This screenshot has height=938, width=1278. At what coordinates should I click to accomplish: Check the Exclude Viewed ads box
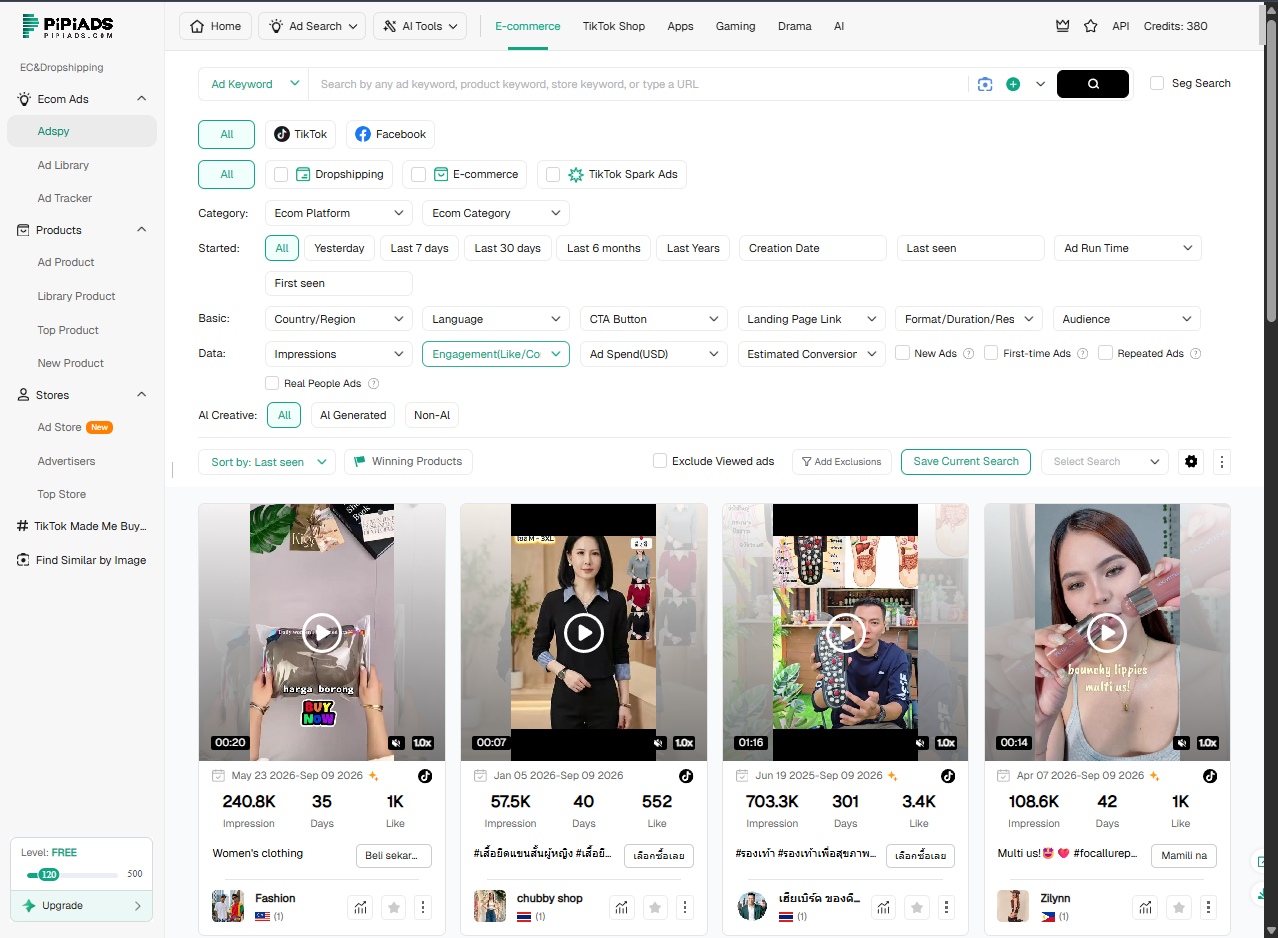point(660,461)
